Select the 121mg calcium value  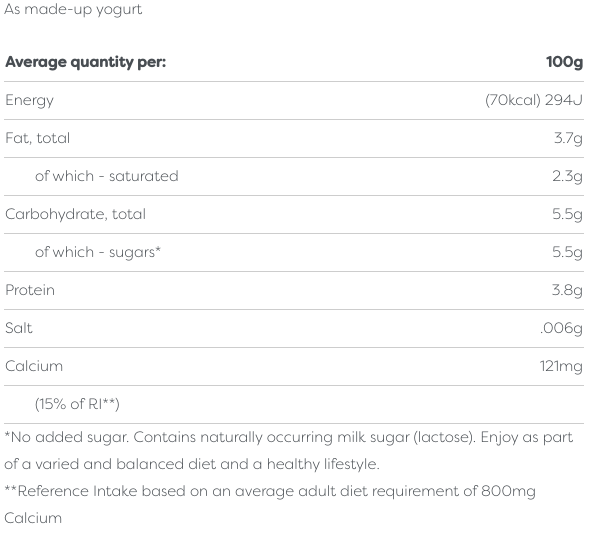561,366
